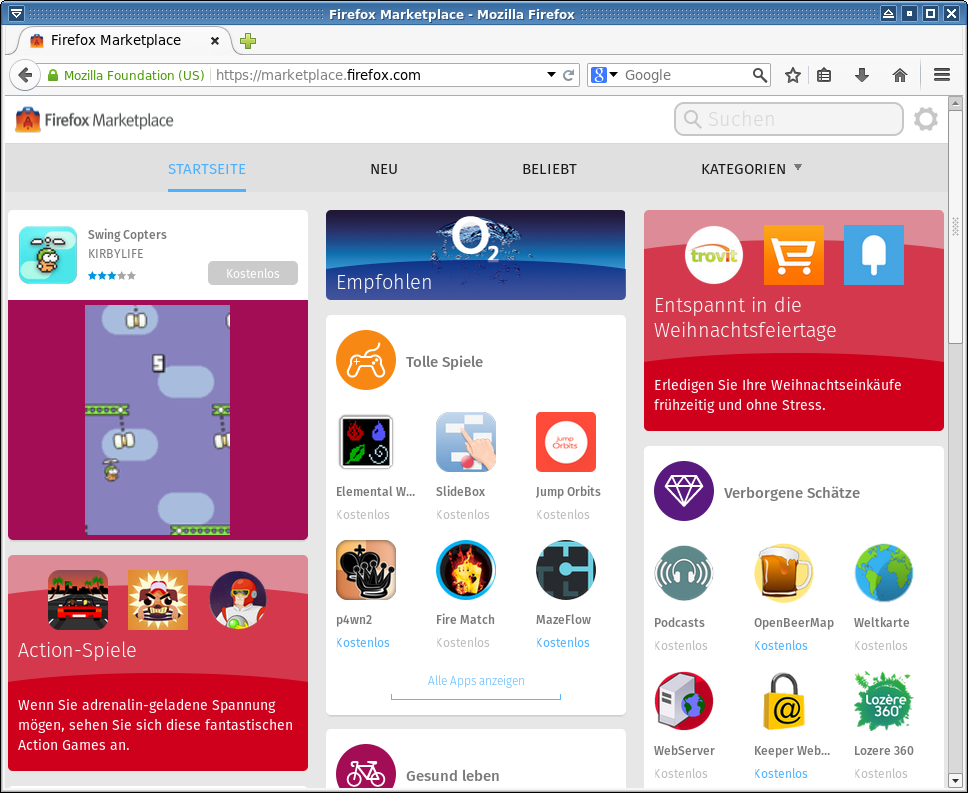Click Kostenlos link under OpenBeerMap
The width and height of the screenshot is (968, 793).
781,646
